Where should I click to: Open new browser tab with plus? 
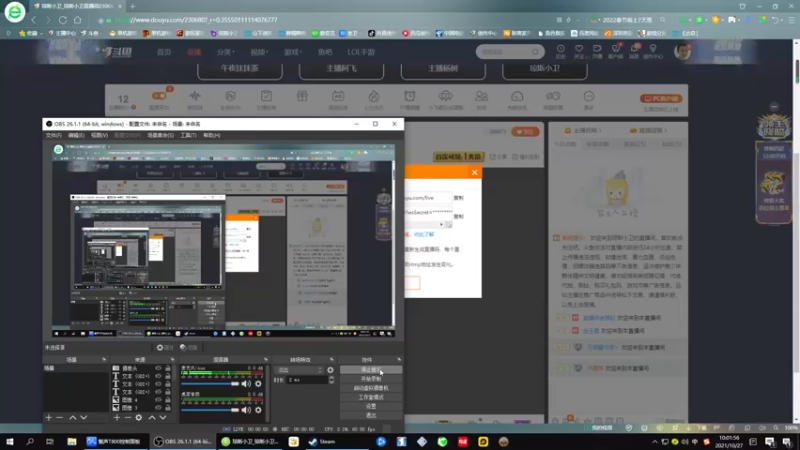click(x=133, y=7)
